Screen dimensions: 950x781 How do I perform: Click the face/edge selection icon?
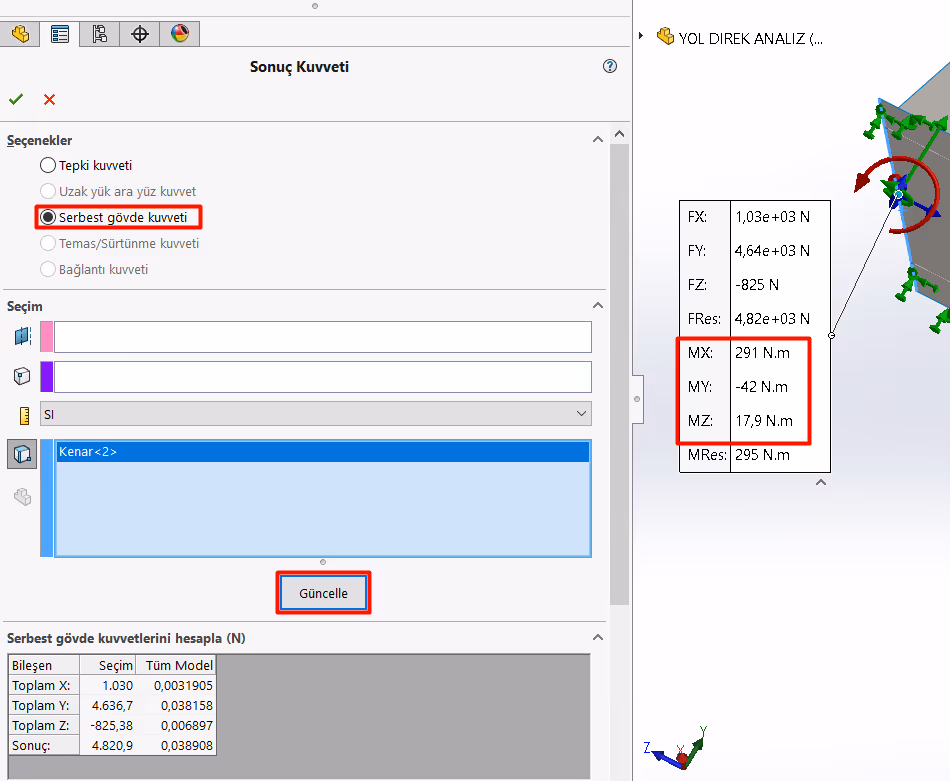pyautogui.click(x=22, y=454)
